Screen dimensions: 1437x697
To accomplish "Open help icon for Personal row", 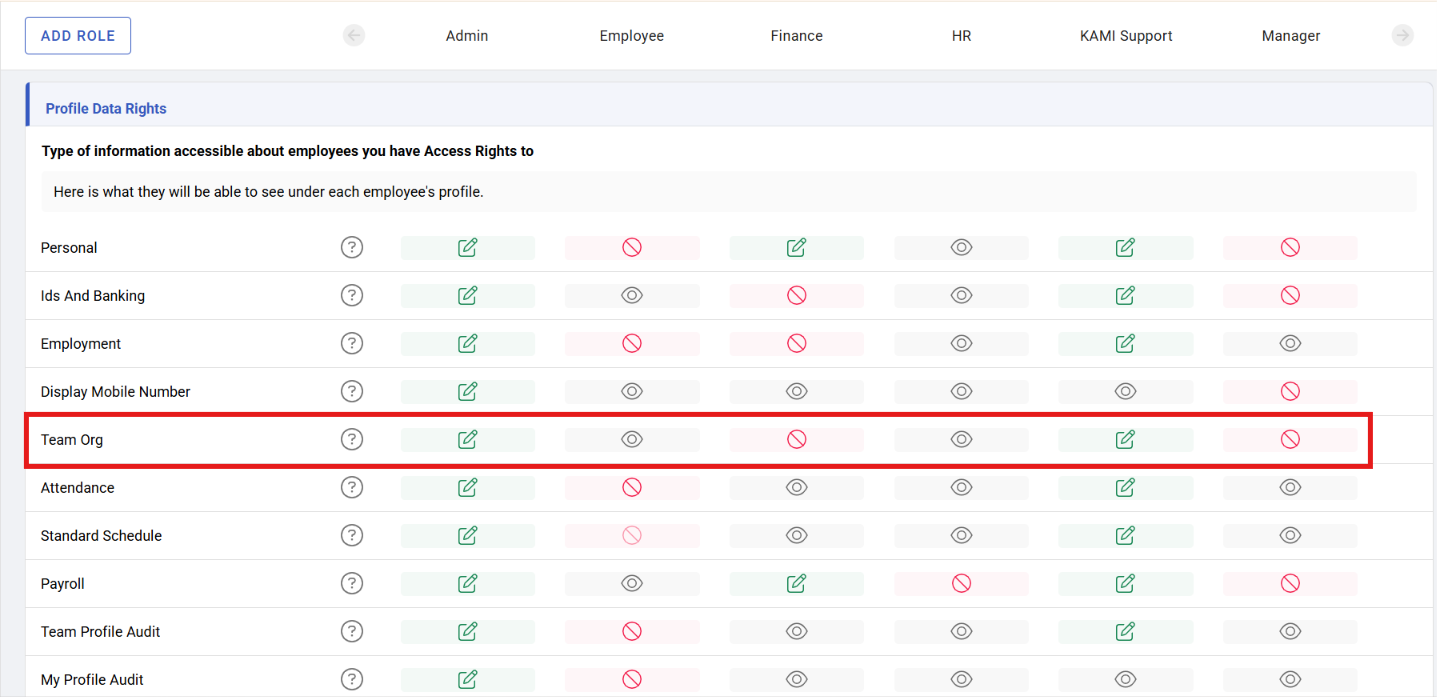I will tap(352, 247).
